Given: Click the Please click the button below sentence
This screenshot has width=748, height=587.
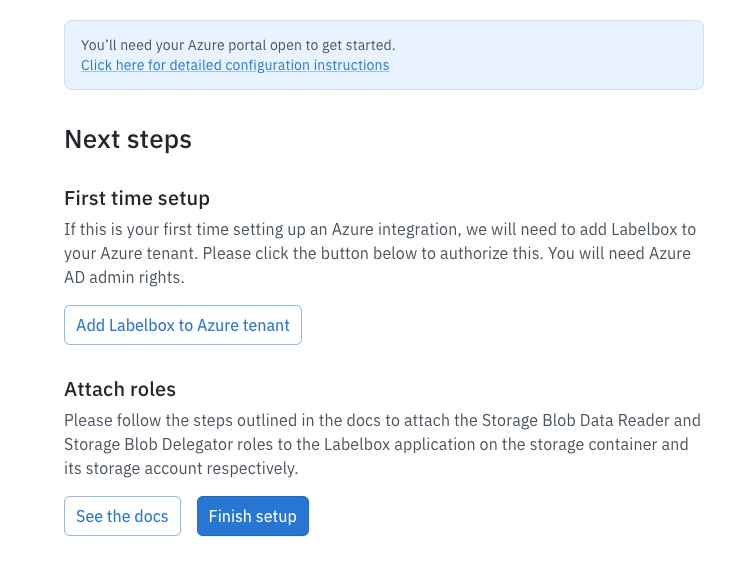Looking at the screenshot, I should click(373, 253).
